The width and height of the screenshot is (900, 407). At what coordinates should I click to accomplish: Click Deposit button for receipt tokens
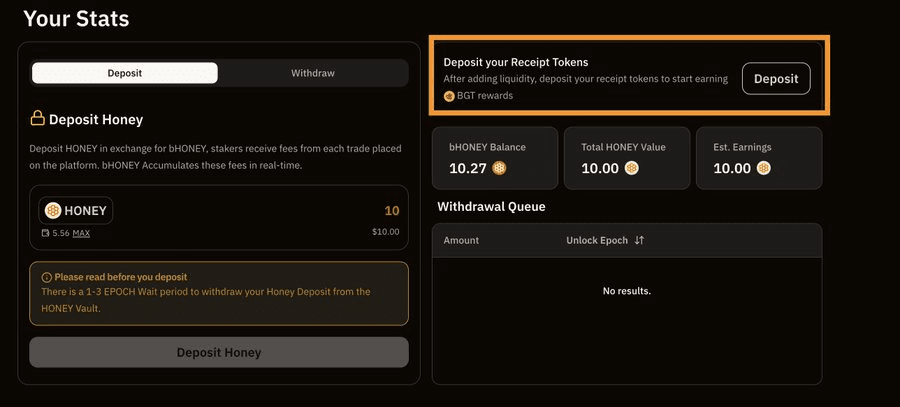pos(776,79)
